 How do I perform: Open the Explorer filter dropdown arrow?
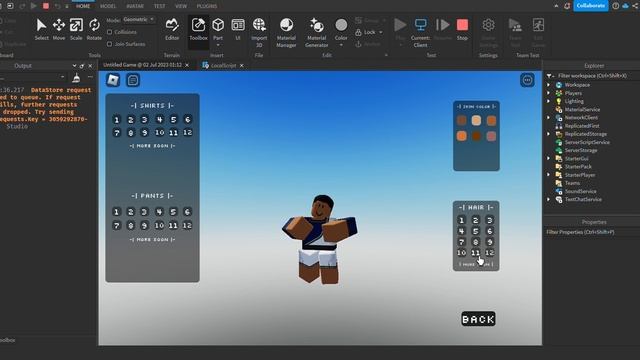coord(550,76)
